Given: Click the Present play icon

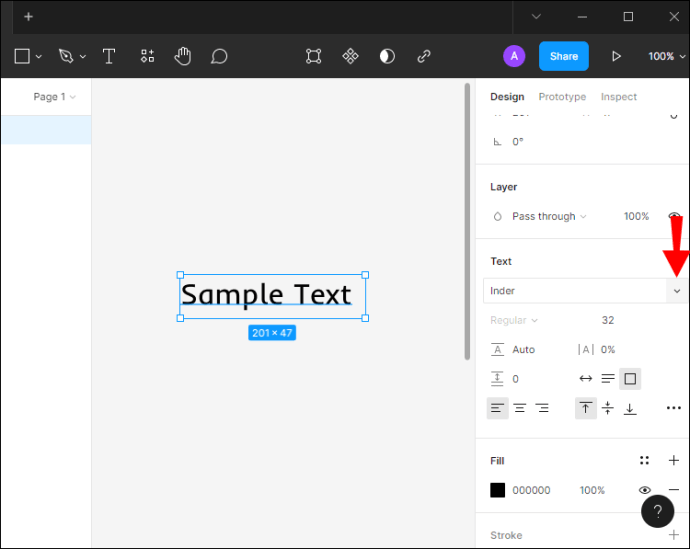Looking at the screenshot, I should point(616,56).
